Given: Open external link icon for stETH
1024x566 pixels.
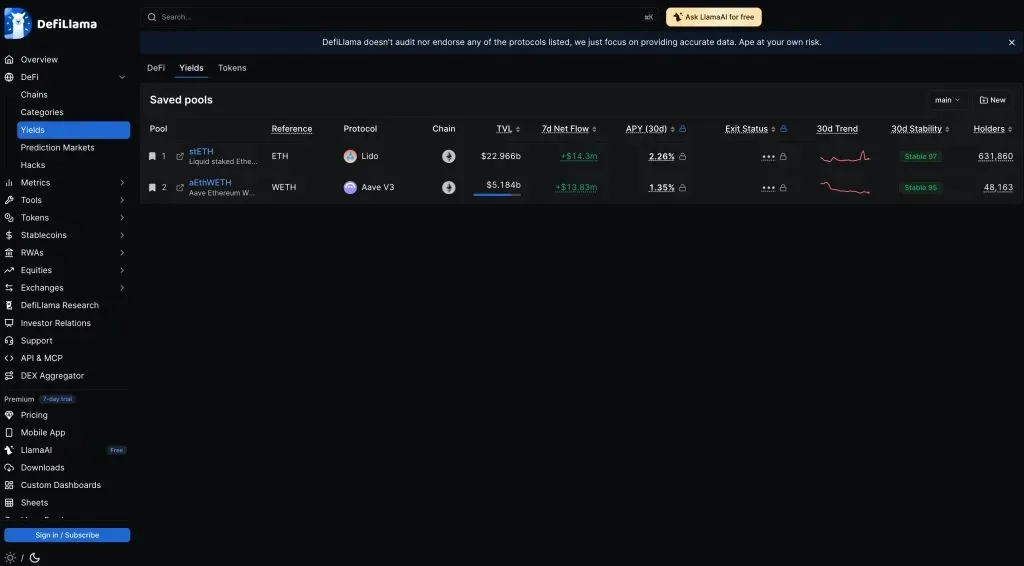Looking at the screenshot, I should click(180, 157).
